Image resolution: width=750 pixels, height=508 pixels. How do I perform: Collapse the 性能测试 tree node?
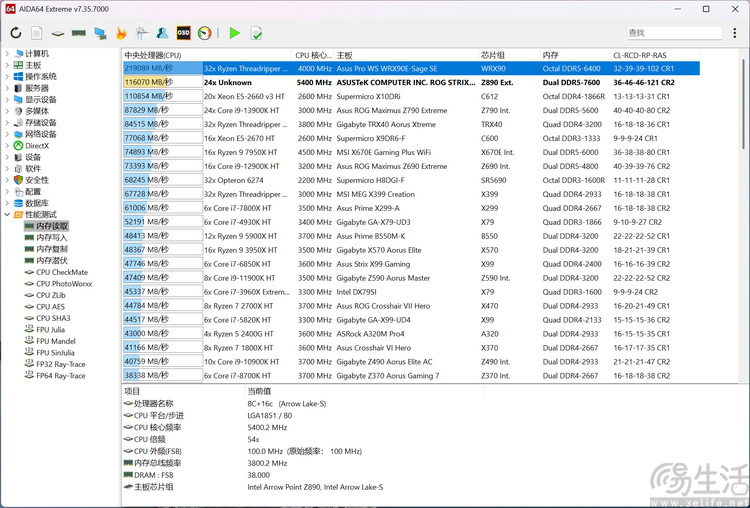click(7, 214)
